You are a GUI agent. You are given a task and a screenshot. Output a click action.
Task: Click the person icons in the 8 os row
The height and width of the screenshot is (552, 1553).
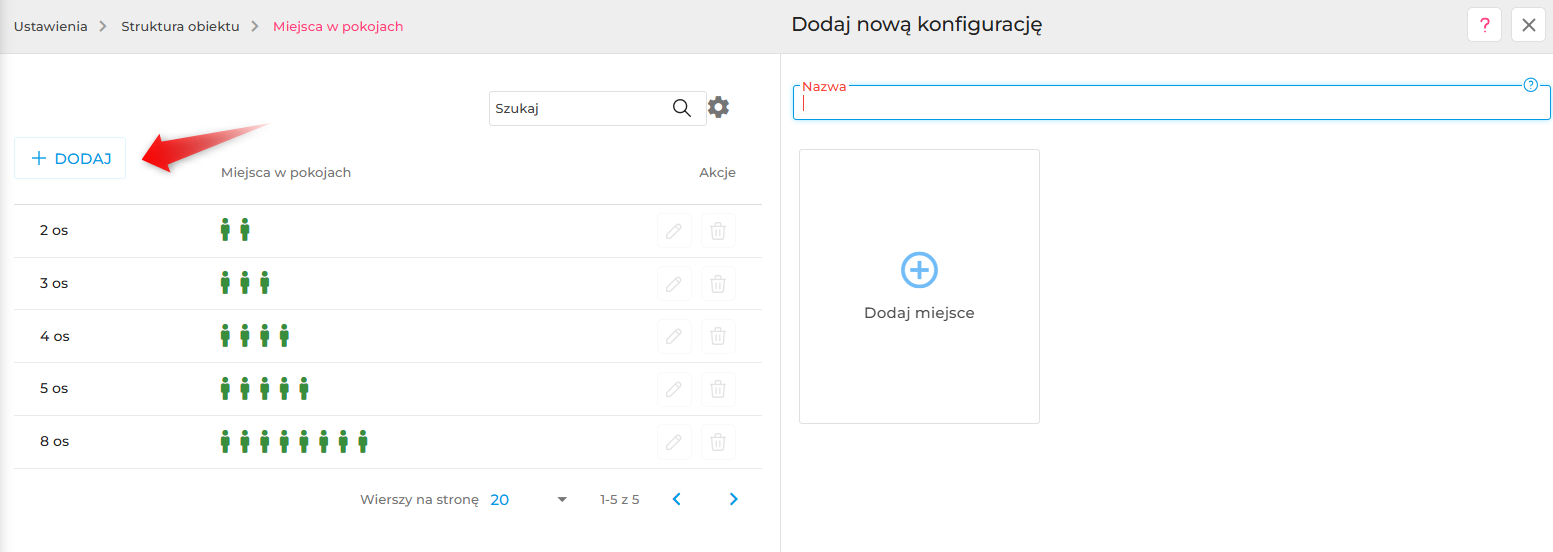click(295, 441)
